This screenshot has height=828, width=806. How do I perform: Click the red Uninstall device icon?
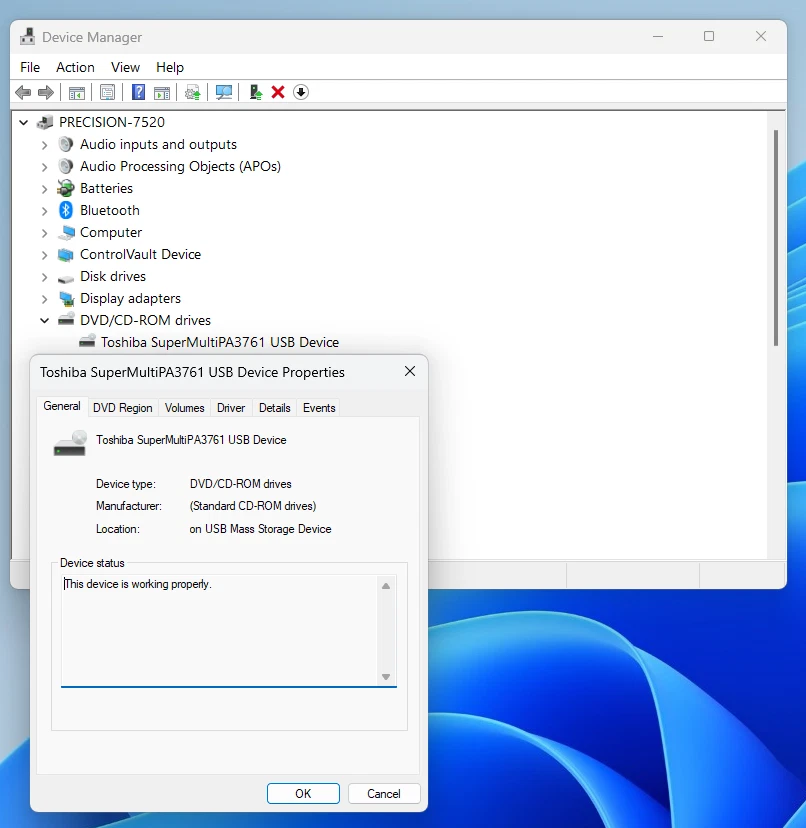coord(278,92)
